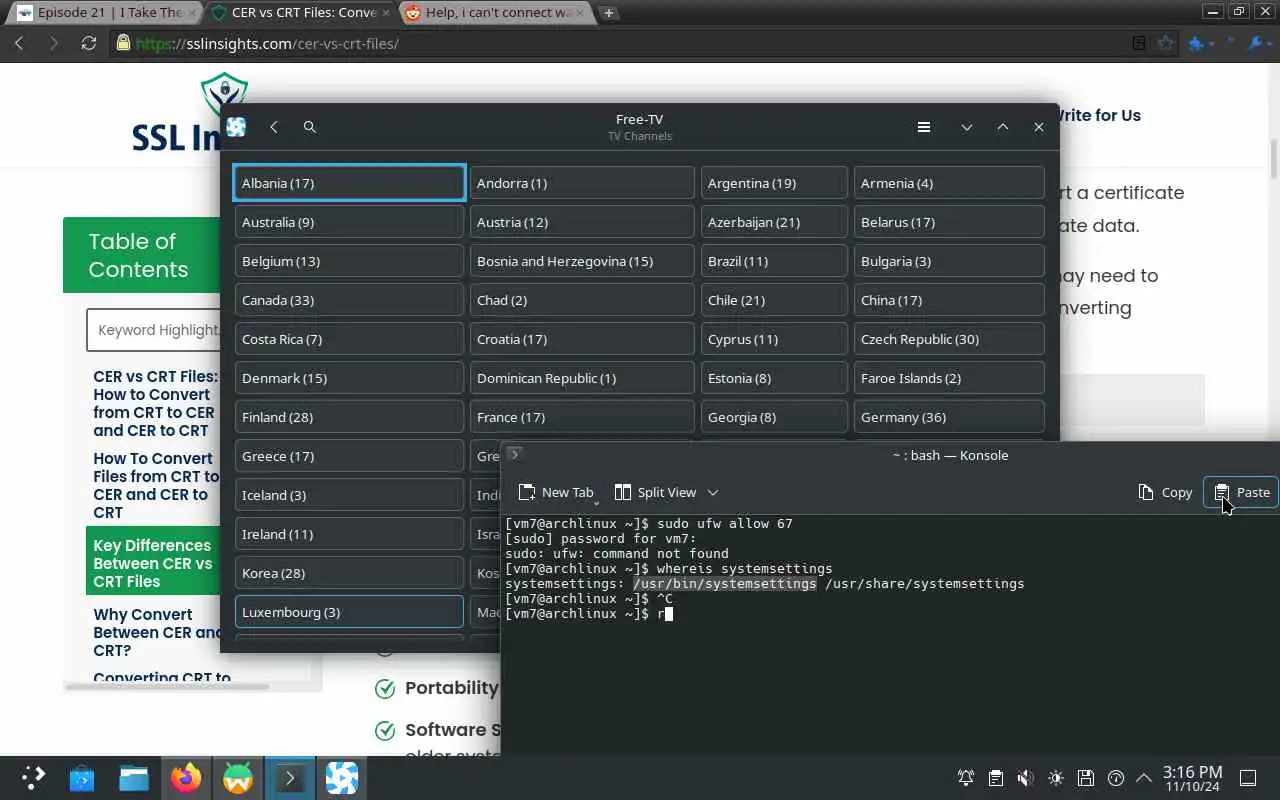
Task: Open 'Why Convert Between CER' contents link
Action: 157,632
